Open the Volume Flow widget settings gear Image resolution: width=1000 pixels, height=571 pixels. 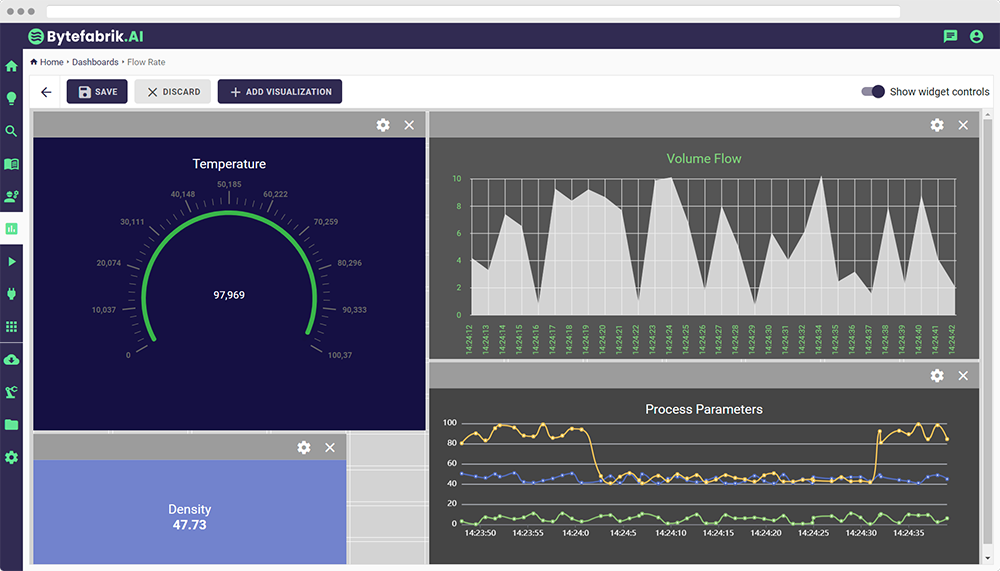click(x=937, y=125)
